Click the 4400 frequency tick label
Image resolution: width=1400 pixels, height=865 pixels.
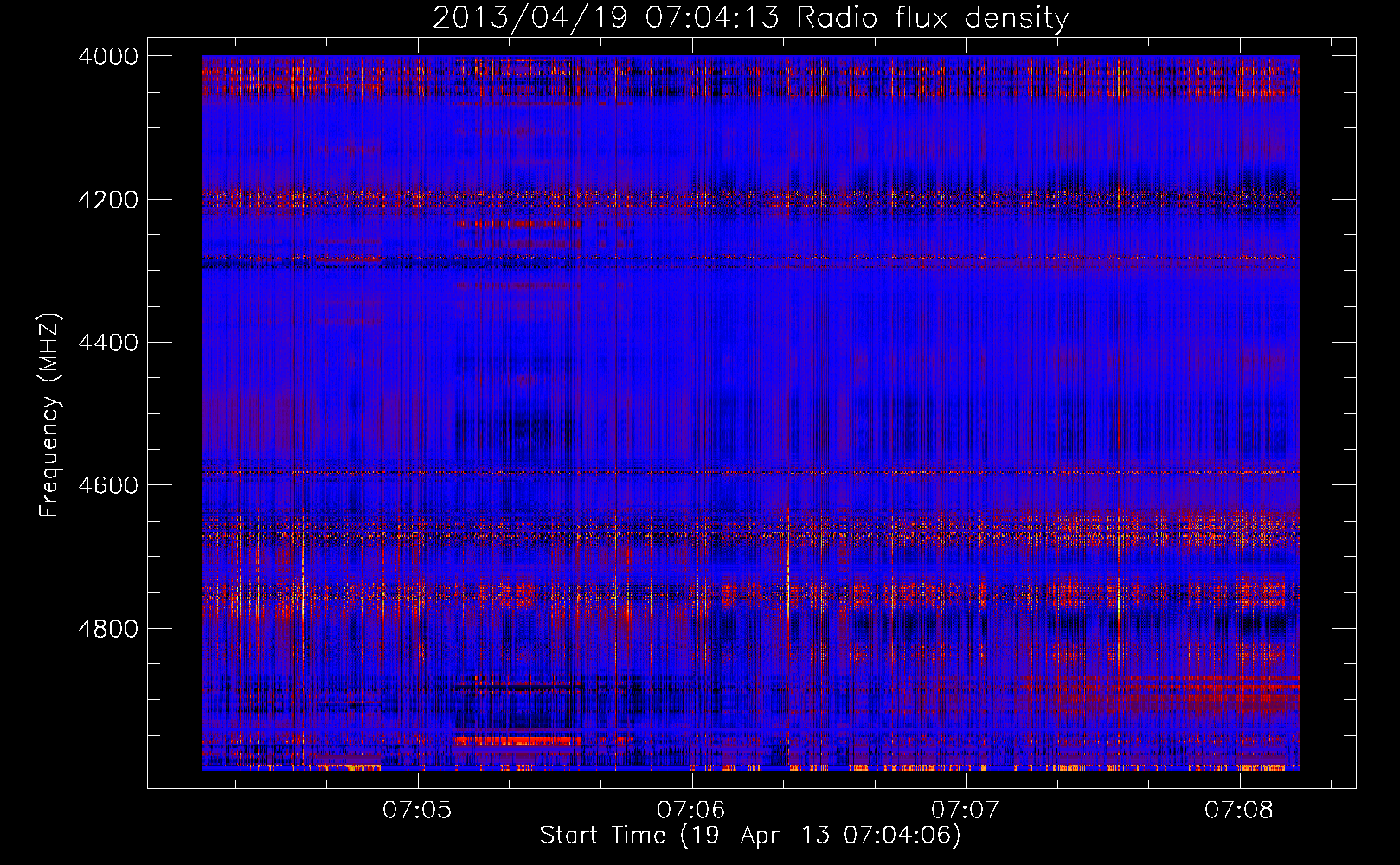coord(108,343)
